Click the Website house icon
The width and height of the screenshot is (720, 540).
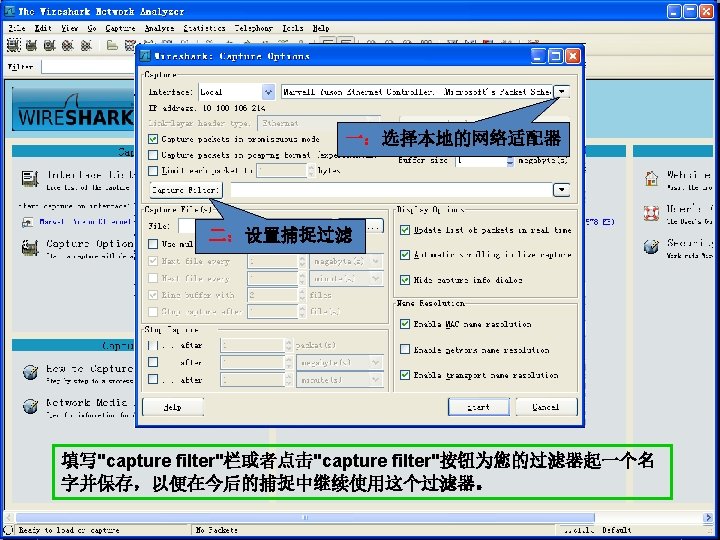tap(651, 178)
